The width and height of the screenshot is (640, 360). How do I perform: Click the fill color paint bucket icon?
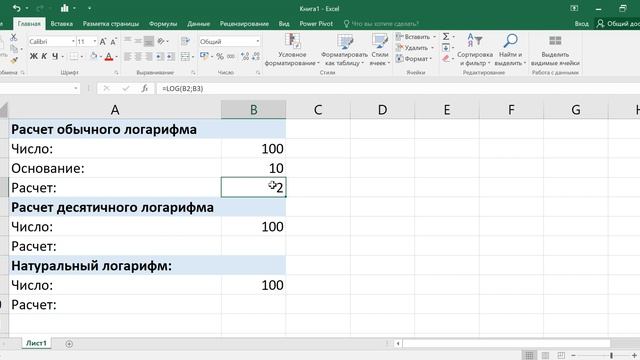(x=94, y=56)
